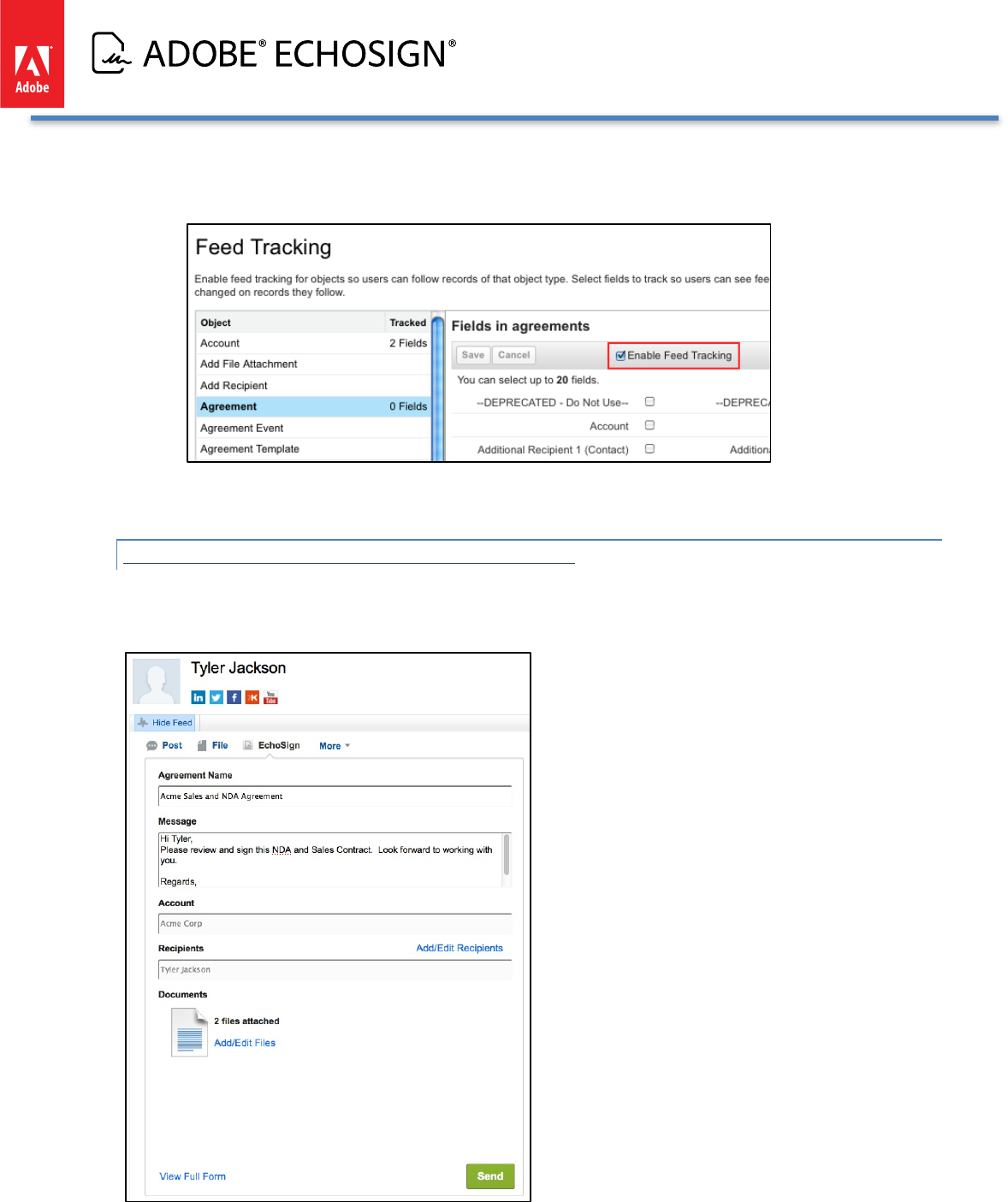The image size is (1008, 1202).
Task: Select the Add Recipient object
Action: click(x=313, y=385)
